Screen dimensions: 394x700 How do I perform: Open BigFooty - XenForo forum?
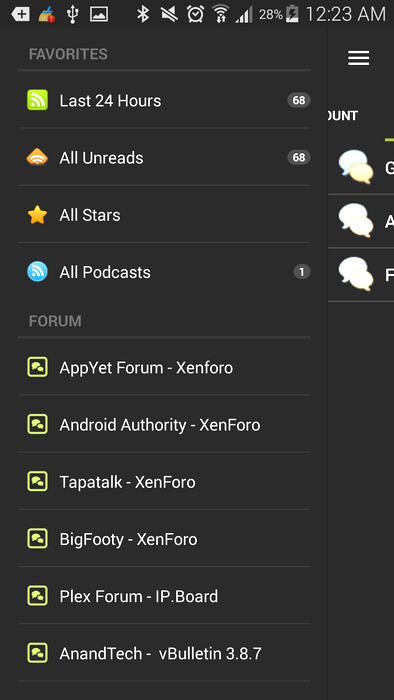[164, 539]
